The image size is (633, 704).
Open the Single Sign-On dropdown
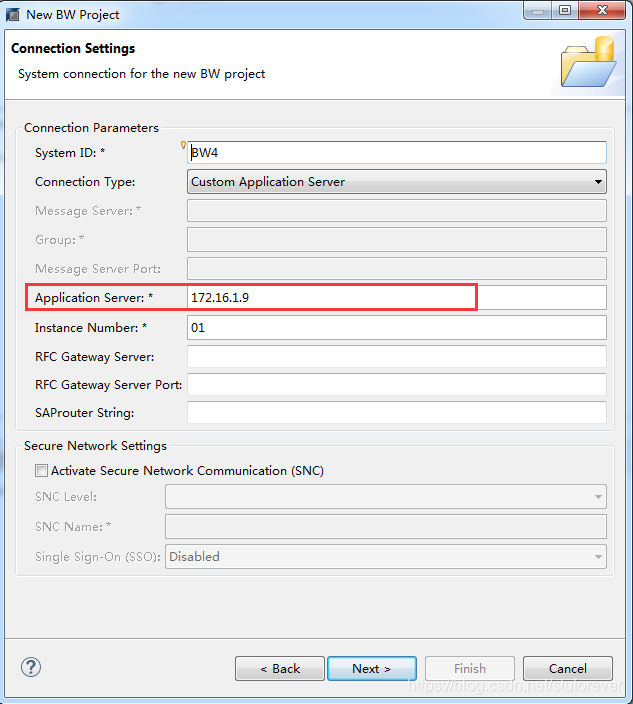coord(386,557)
